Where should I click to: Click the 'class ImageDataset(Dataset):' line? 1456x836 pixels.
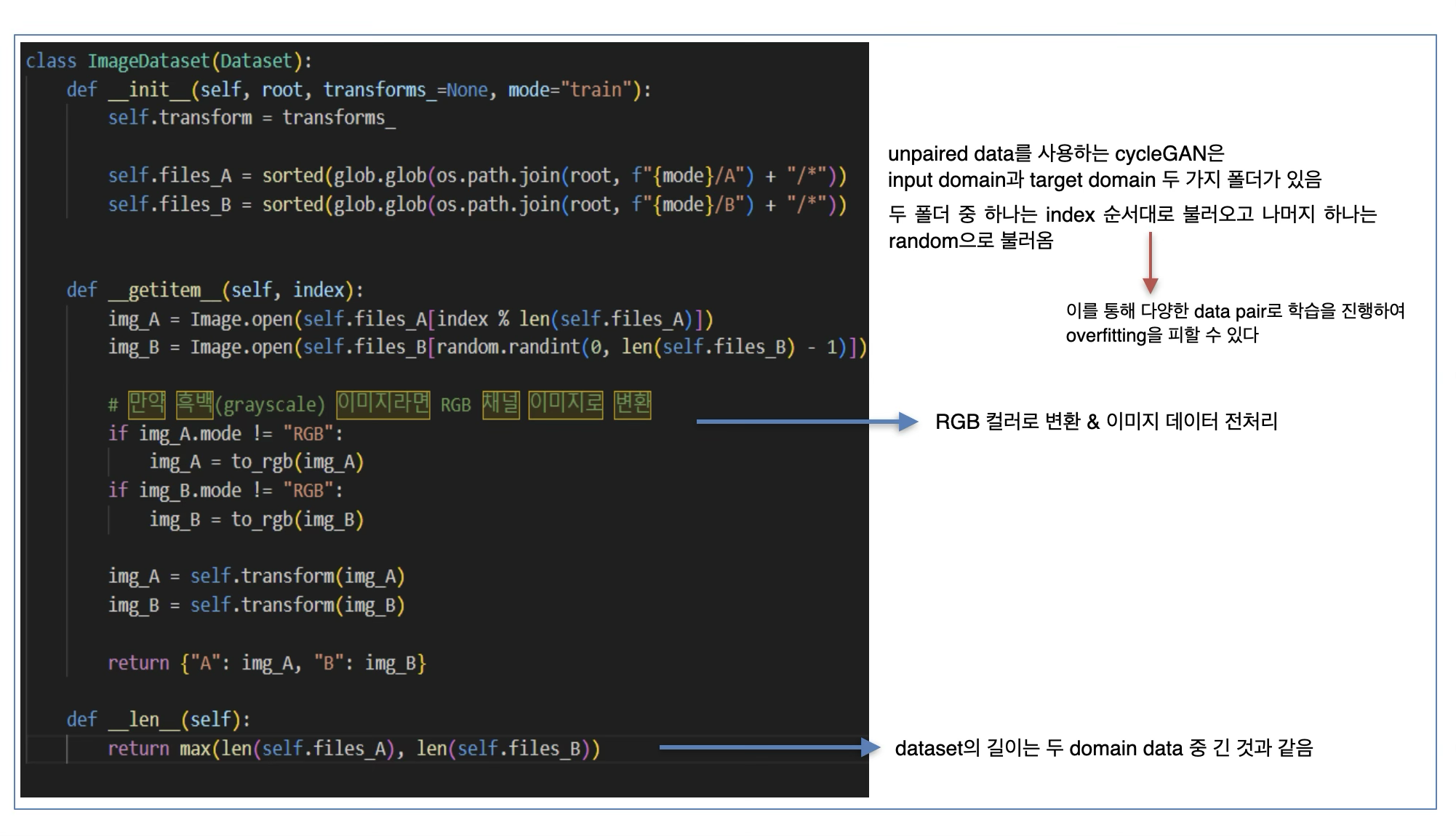pos(169,61)
